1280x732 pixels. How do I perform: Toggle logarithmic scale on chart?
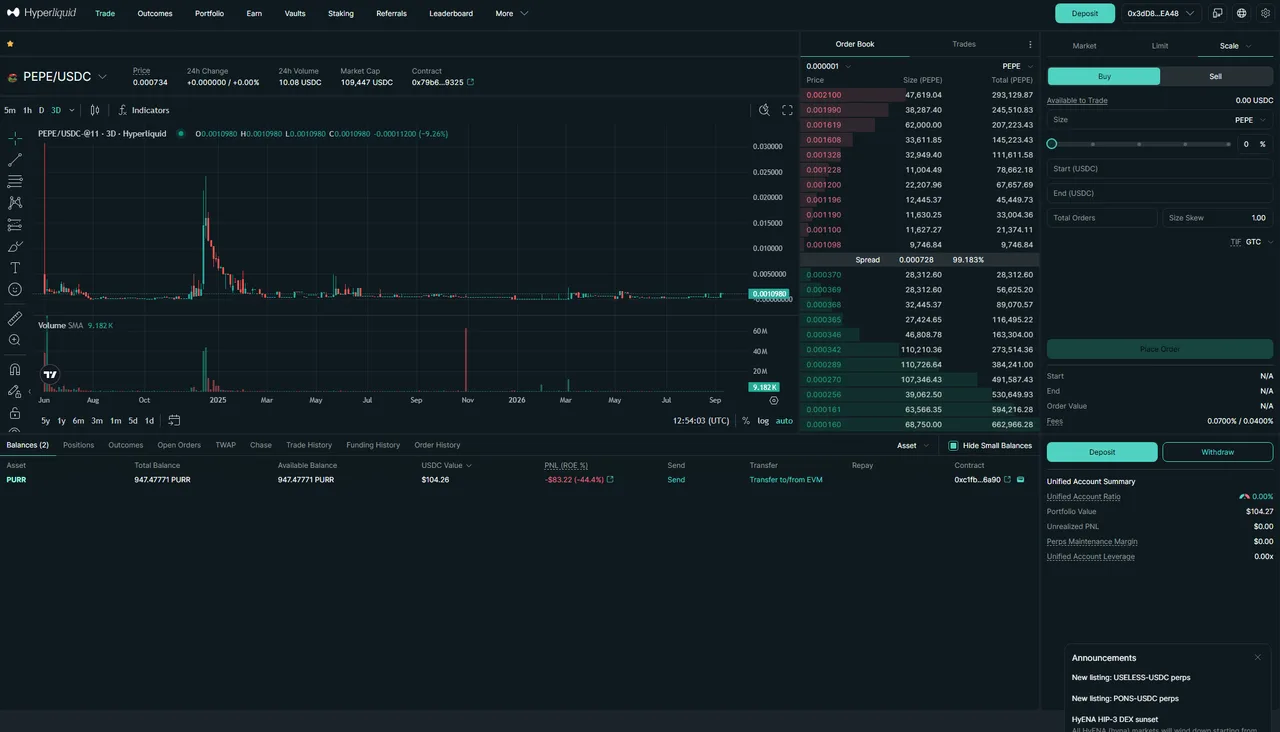(763, 421)
